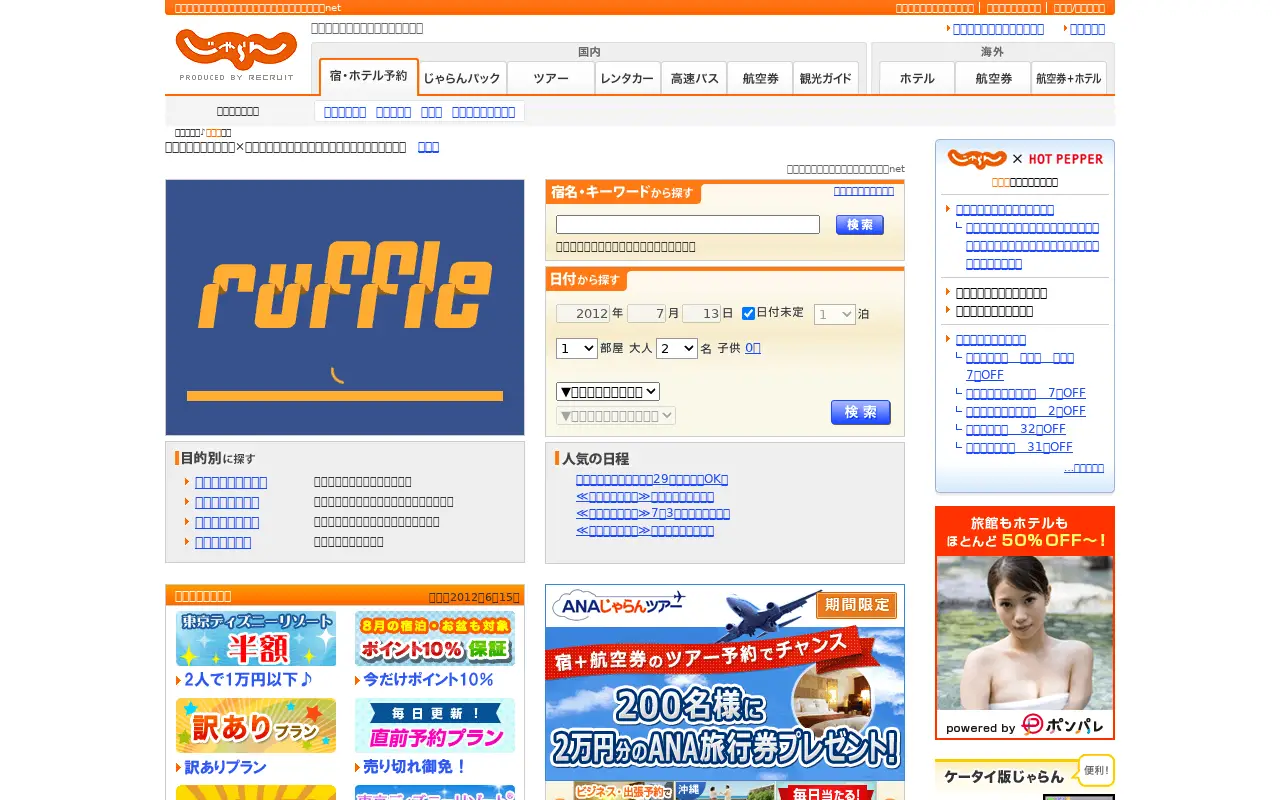Open the rooms (部屋) dropdown
This screenshot has width=1280, height=800.
[x=577, y=348]
